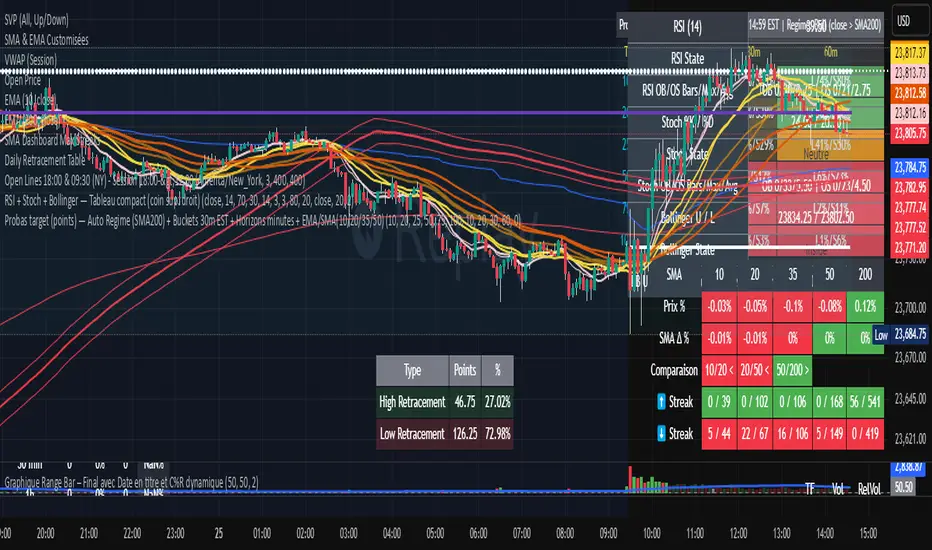Click the 56 / 541 up-streak cell
Image resolution: width=932 pixels, height=550 pixels.
[x=865, y=402]
